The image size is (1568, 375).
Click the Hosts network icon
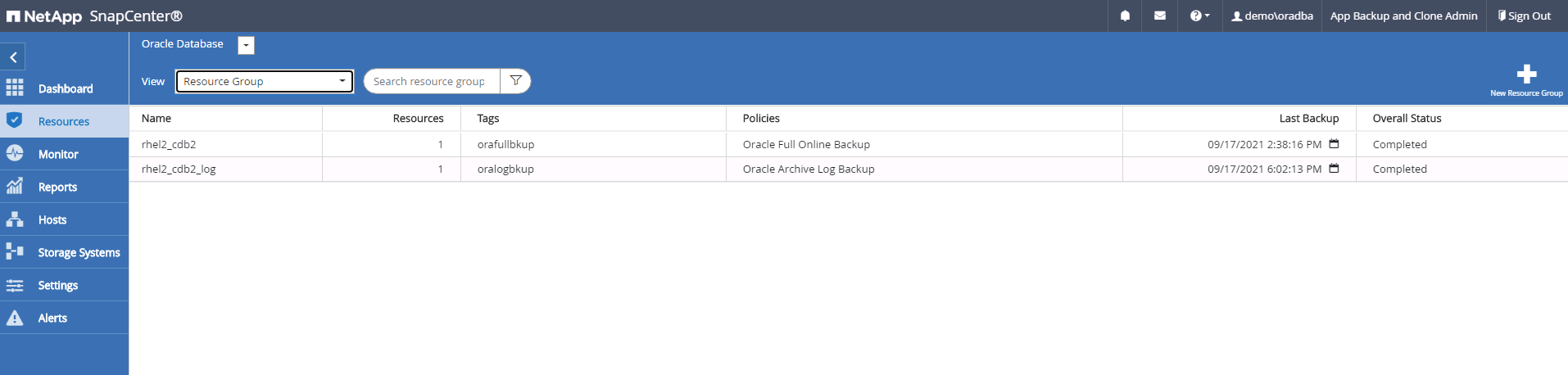15,219
